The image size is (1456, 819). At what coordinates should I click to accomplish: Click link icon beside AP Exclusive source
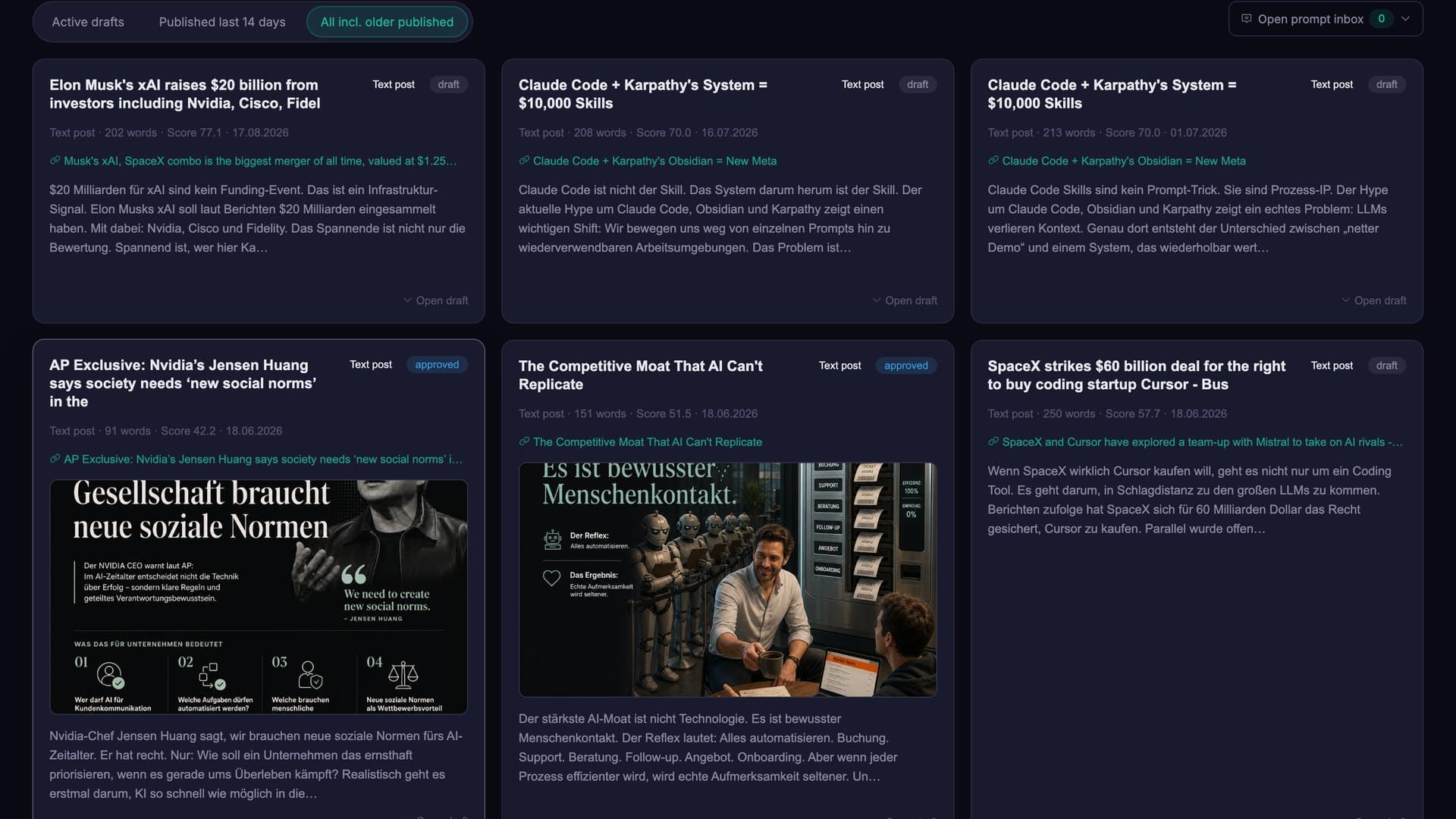pyautogui.click(x=55, y=459)
